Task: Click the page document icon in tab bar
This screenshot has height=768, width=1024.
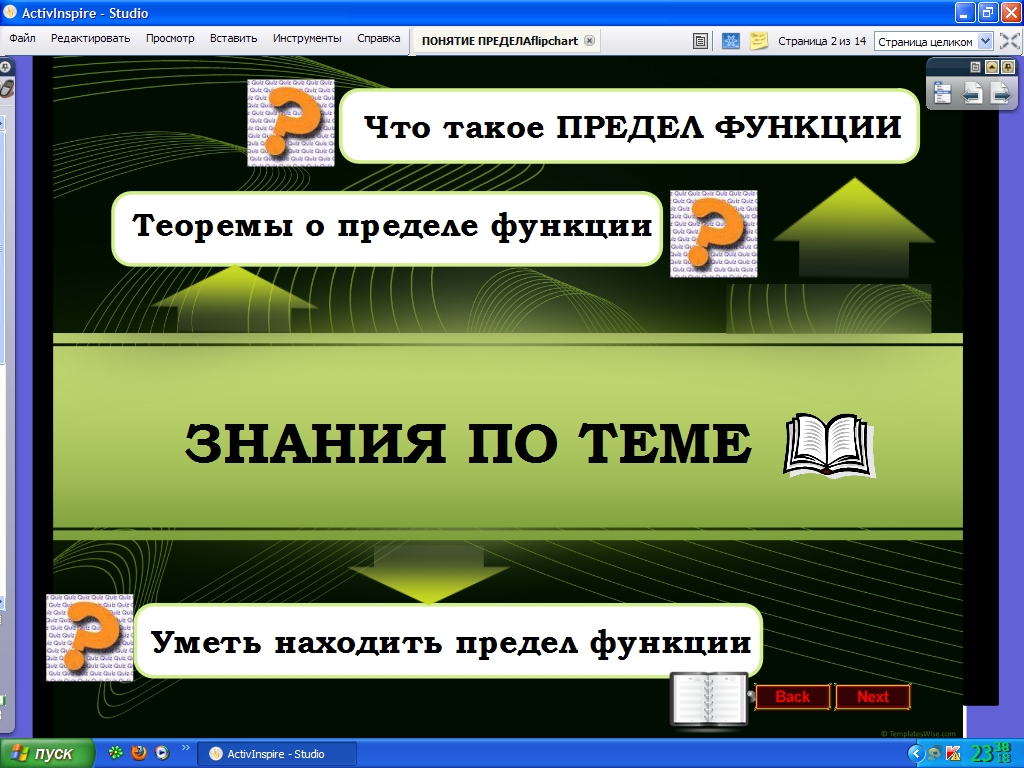Action: [701, 41]
